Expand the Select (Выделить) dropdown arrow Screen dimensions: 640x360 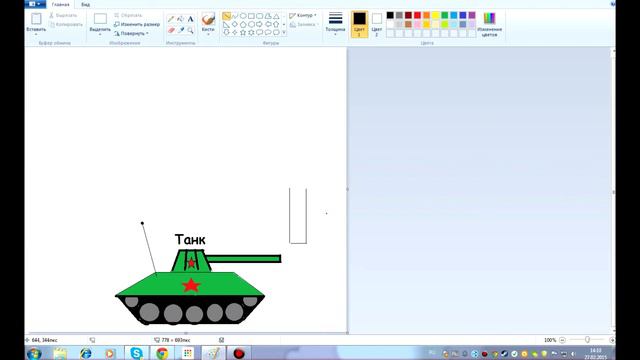point(100,34)
